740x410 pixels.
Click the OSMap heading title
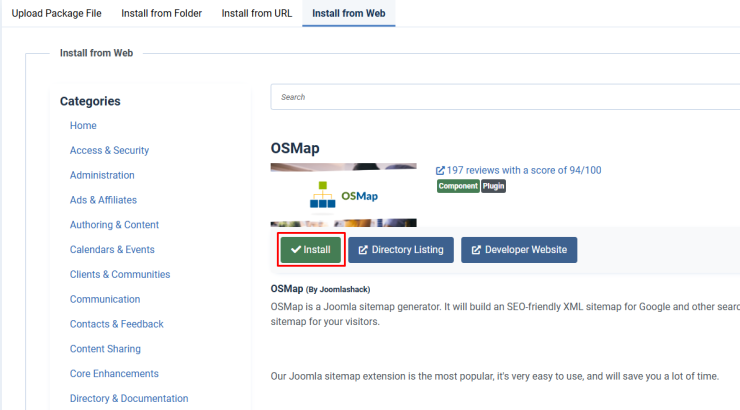coord(295,148)
